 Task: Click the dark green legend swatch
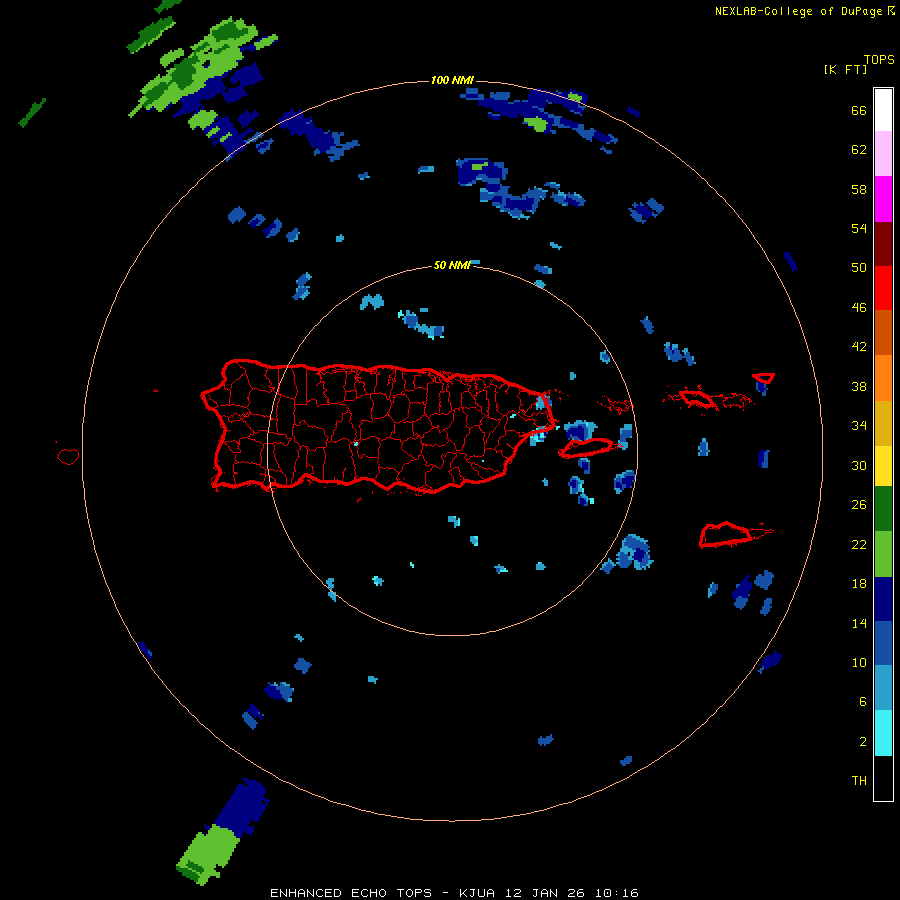click(883, 509)
